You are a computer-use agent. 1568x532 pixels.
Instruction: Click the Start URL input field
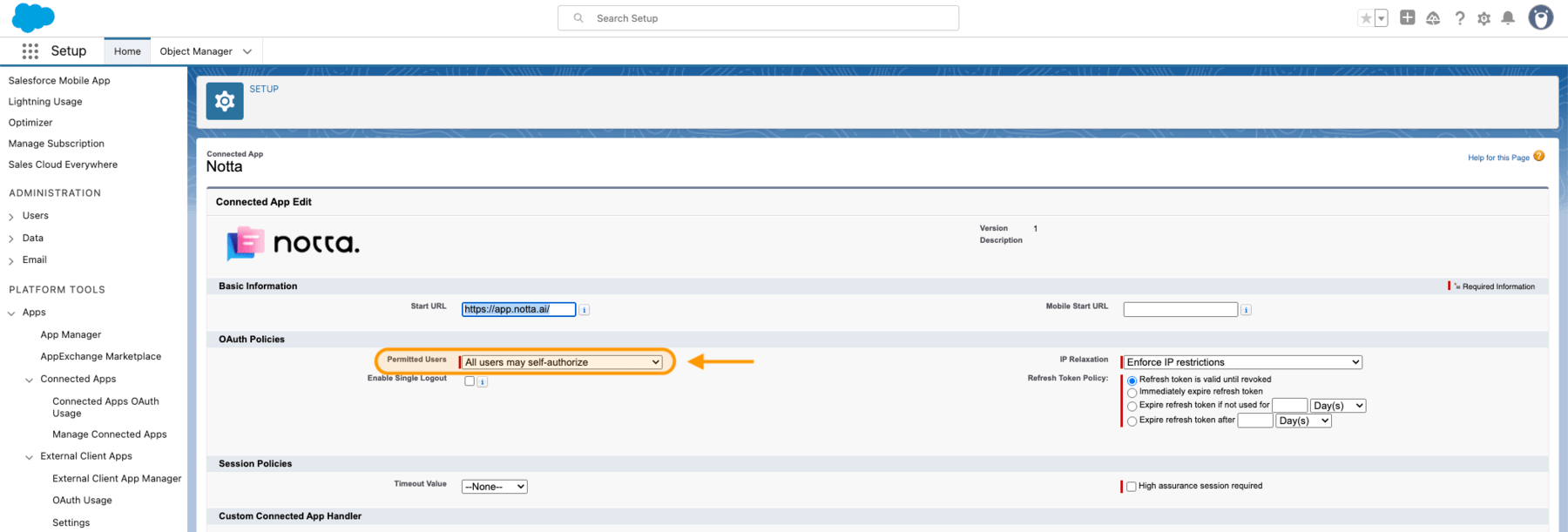coord(518,309)
